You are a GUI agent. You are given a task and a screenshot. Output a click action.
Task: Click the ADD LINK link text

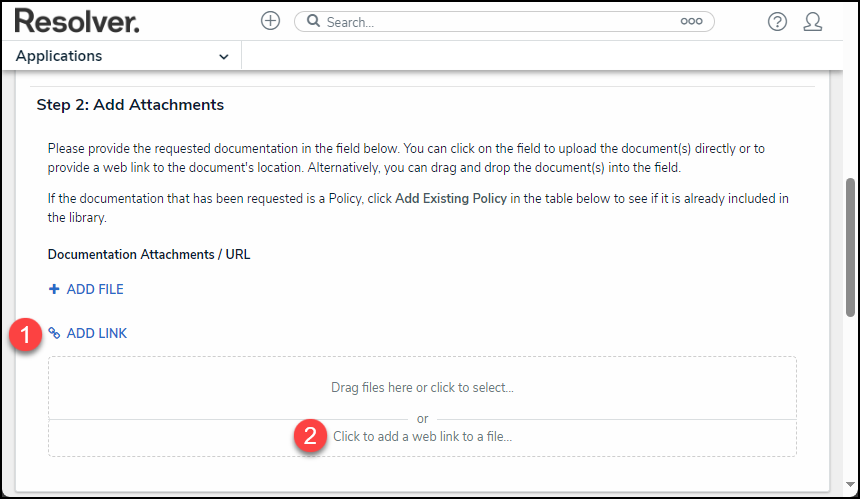[97, 333]
